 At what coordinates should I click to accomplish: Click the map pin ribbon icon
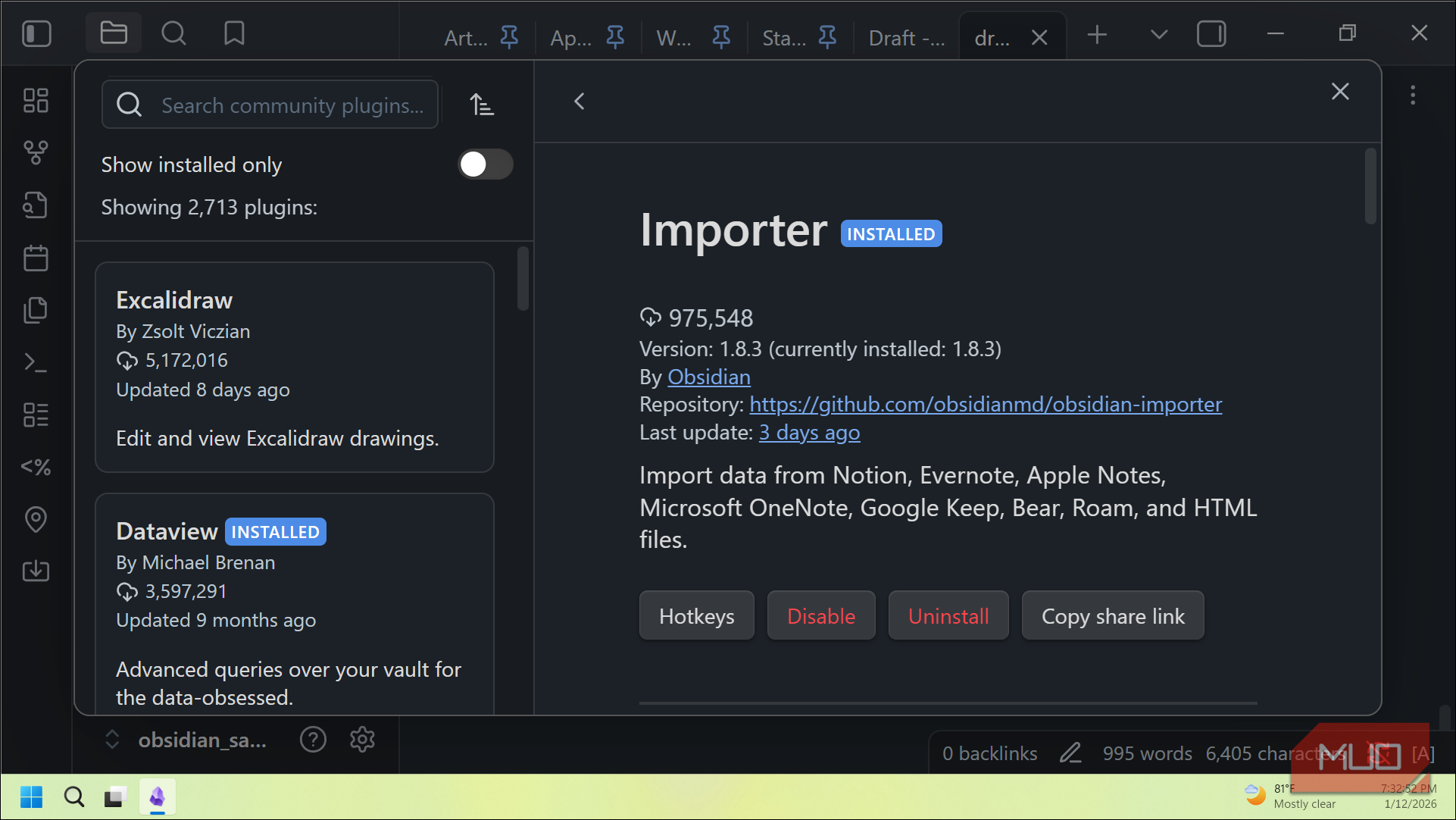36,519
